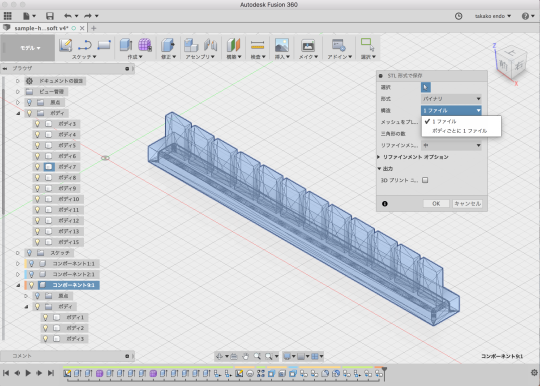Jump timeline to the end
Image resolution: width=540 pixels, height=386 pixels.
coord(51,373)
